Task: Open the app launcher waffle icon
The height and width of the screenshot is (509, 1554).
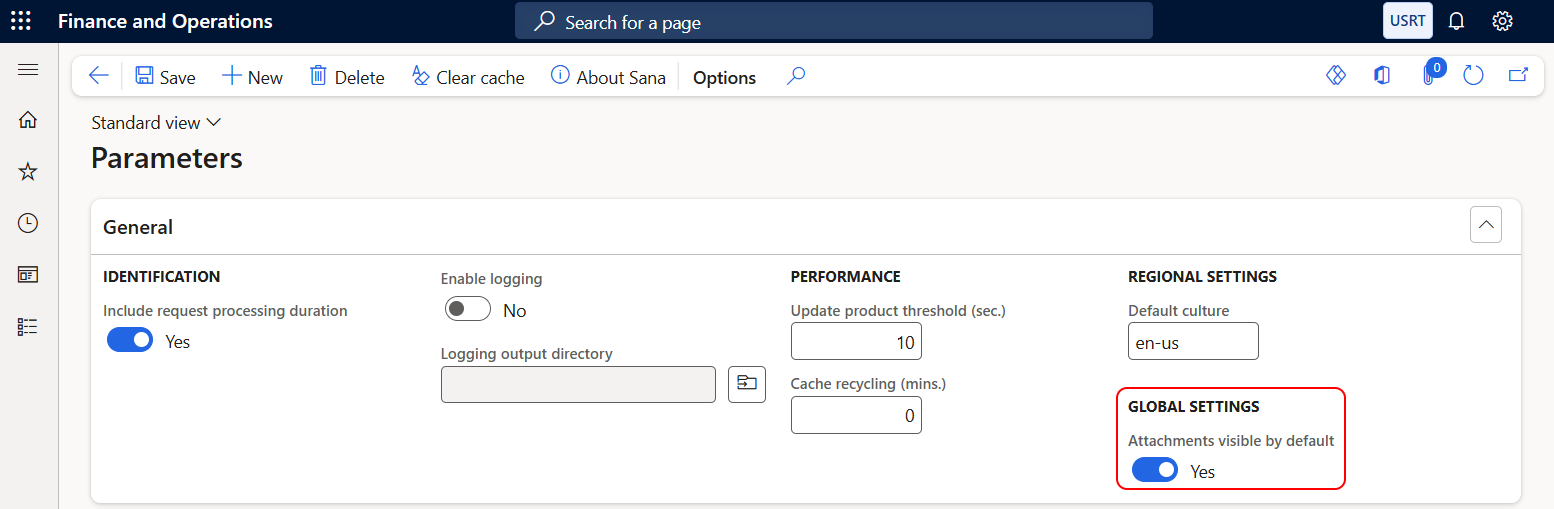Action: pyautogui.click(x=20, y=21)
